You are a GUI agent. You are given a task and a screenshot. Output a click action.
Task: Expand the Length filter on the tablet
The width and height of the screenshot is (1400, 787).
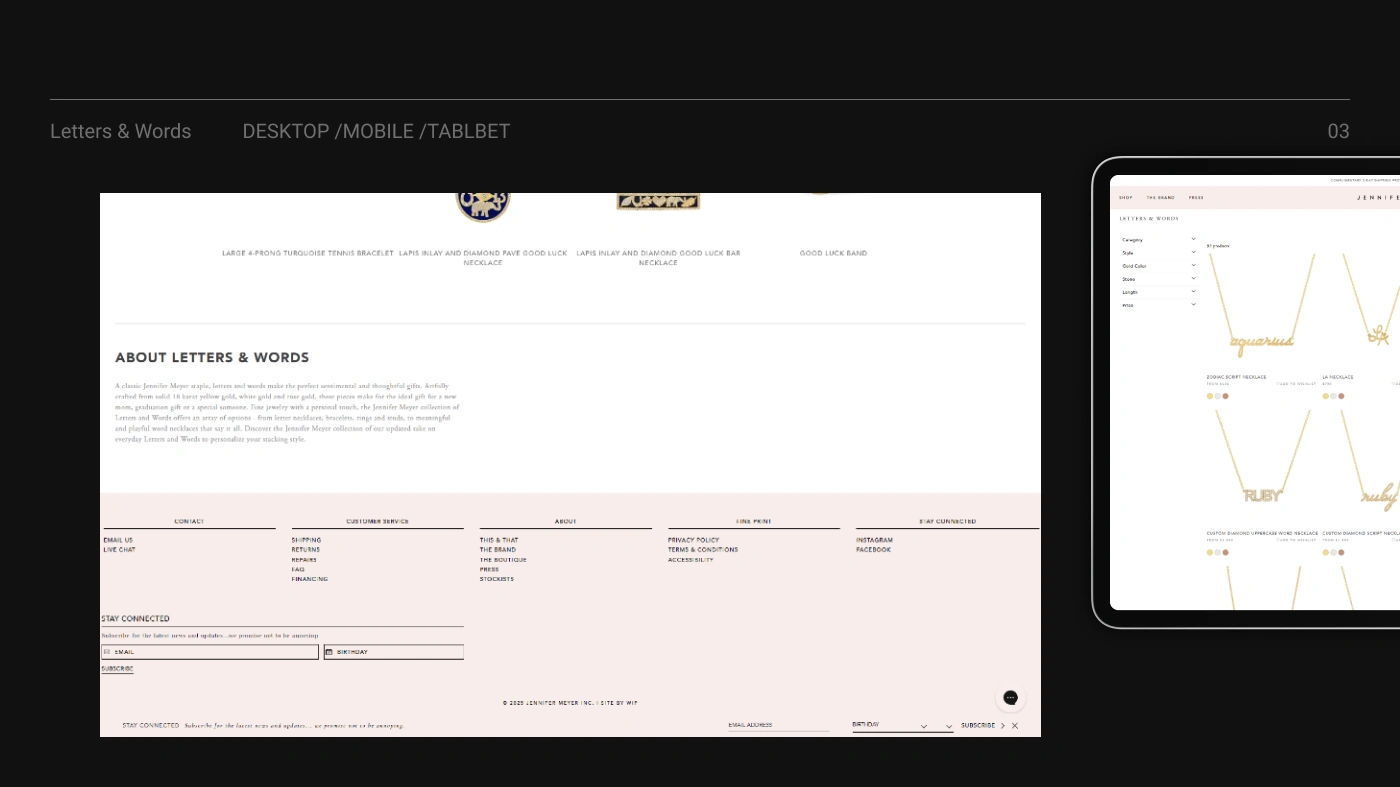[1158, 292]
